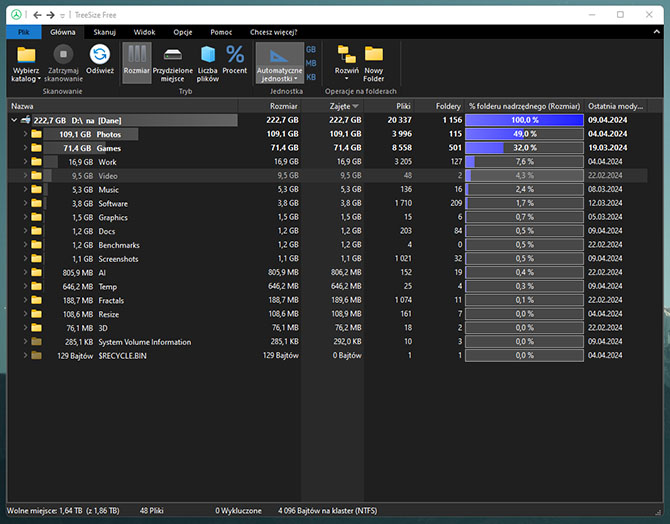Collapse the ribbon with the up chevron
The image size is (670, 524).
click(657, 32)
